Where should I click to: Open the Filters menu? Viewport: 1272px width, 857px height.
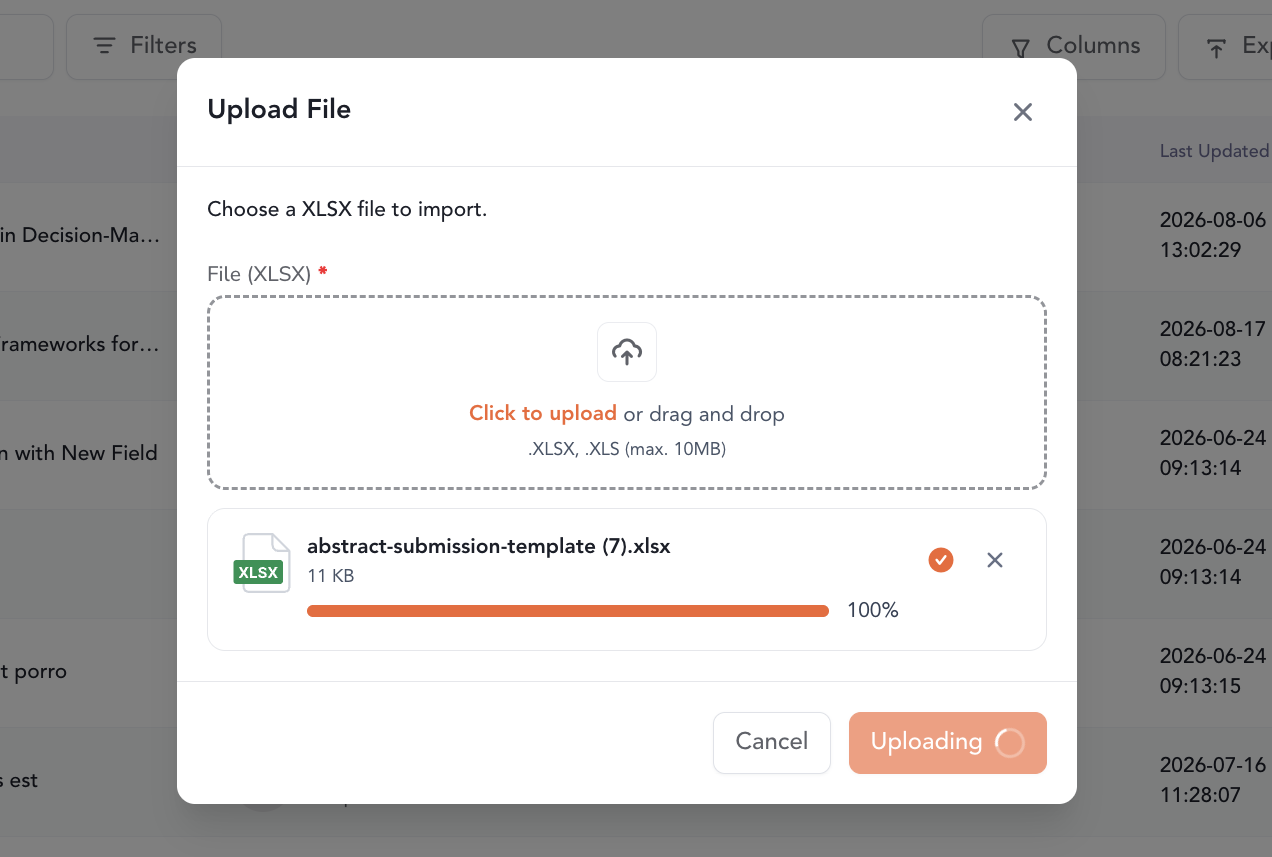point(144,46)
